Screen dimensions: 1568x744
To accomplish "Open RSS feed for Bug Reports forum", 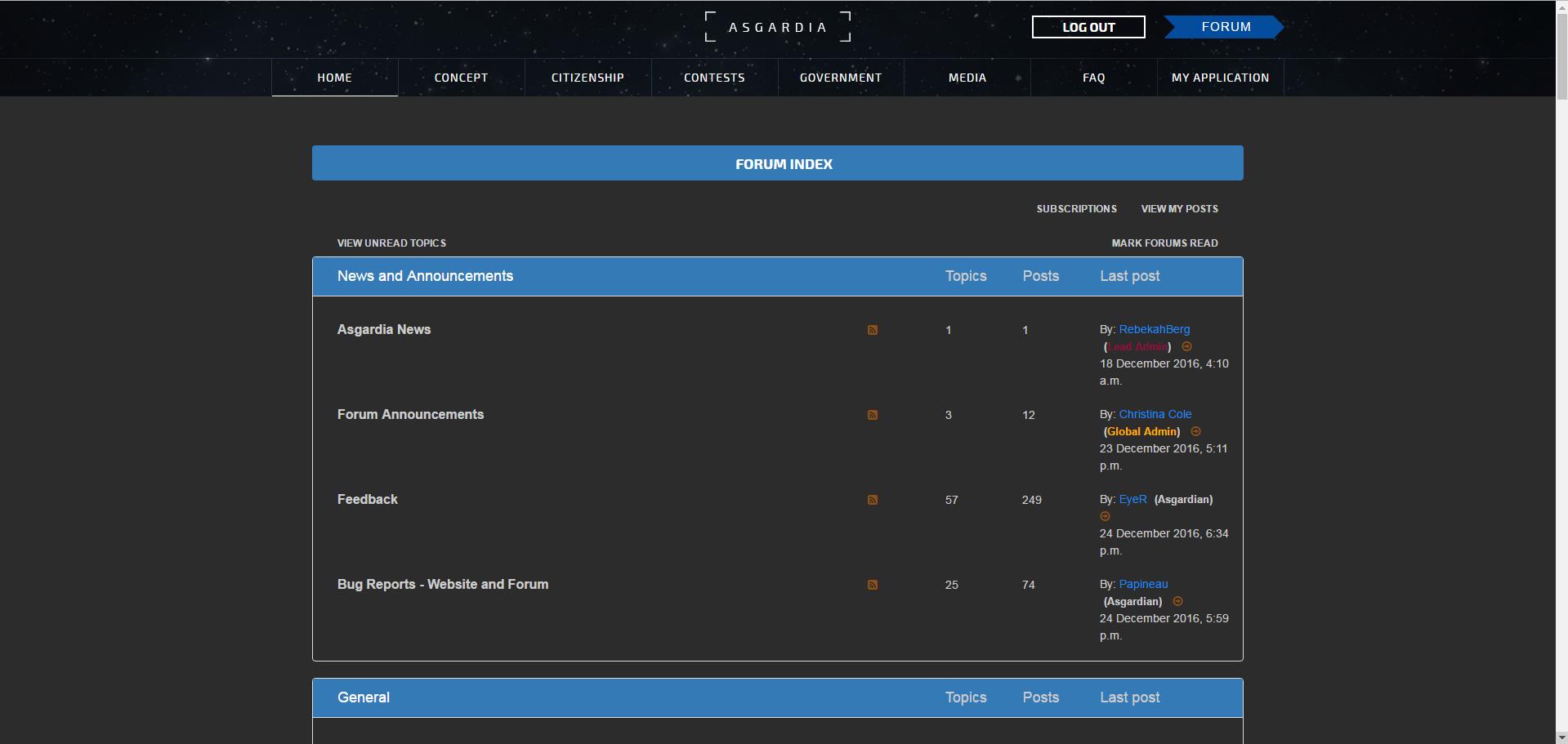I will (x=873, y=585).
